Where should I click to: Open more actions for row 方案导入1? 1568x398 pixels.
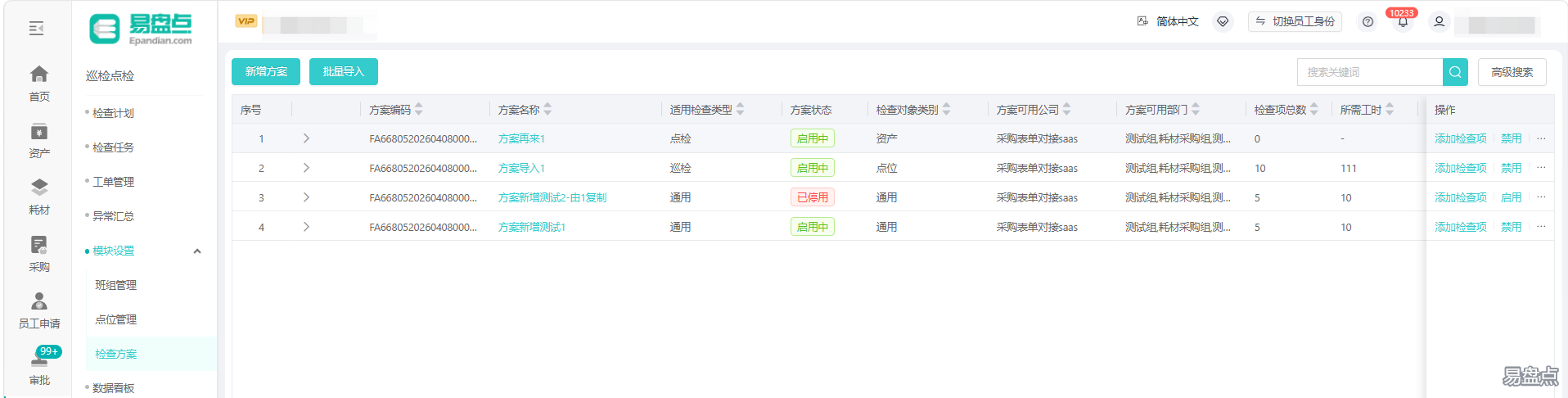tap(1541, 168)
